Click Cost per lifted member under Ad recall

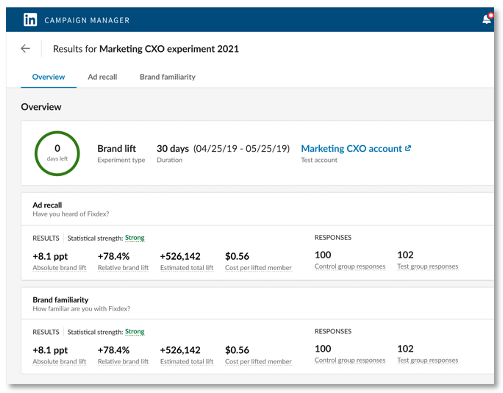coord(258,268)
